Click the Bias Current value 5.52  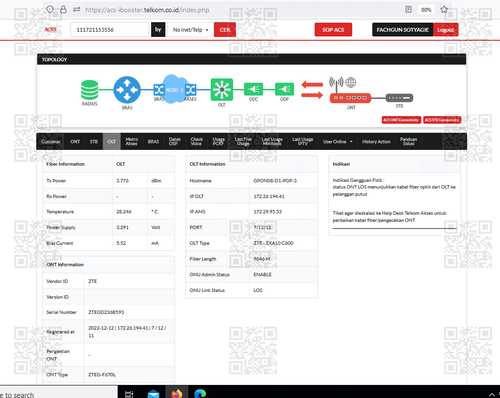coord(121,243)
